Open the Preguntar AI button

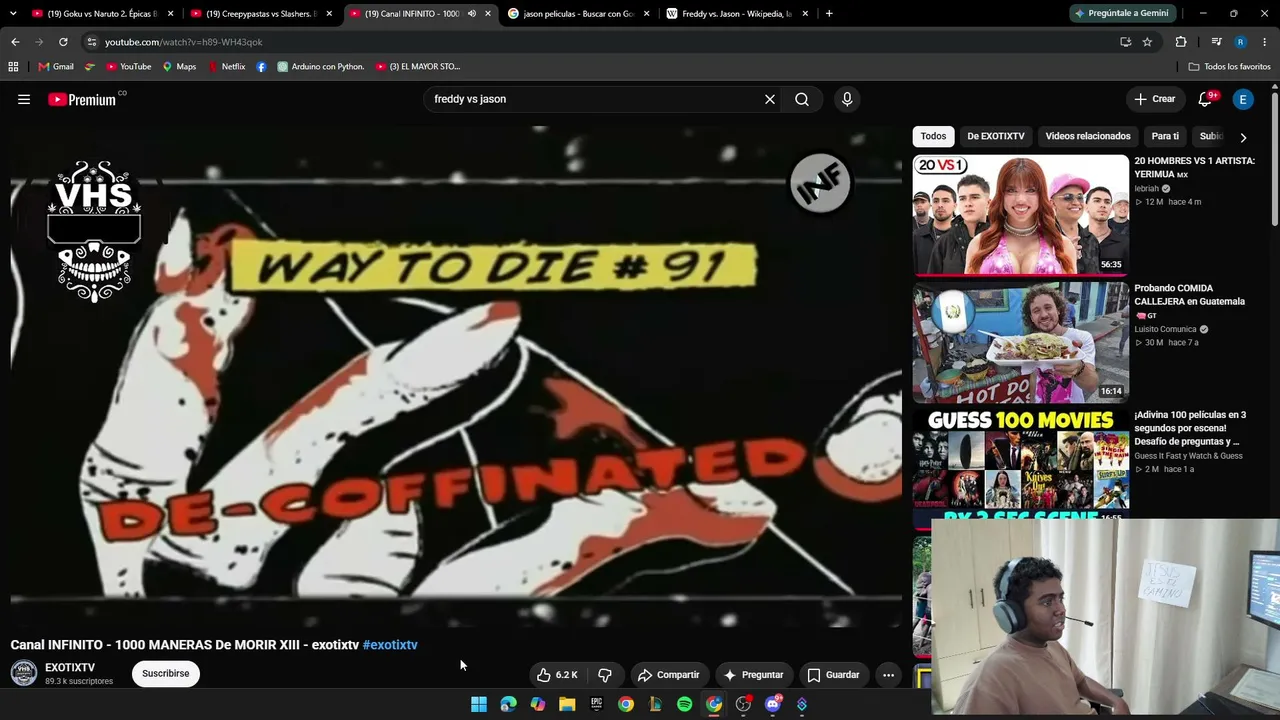(x=753, y=675)
